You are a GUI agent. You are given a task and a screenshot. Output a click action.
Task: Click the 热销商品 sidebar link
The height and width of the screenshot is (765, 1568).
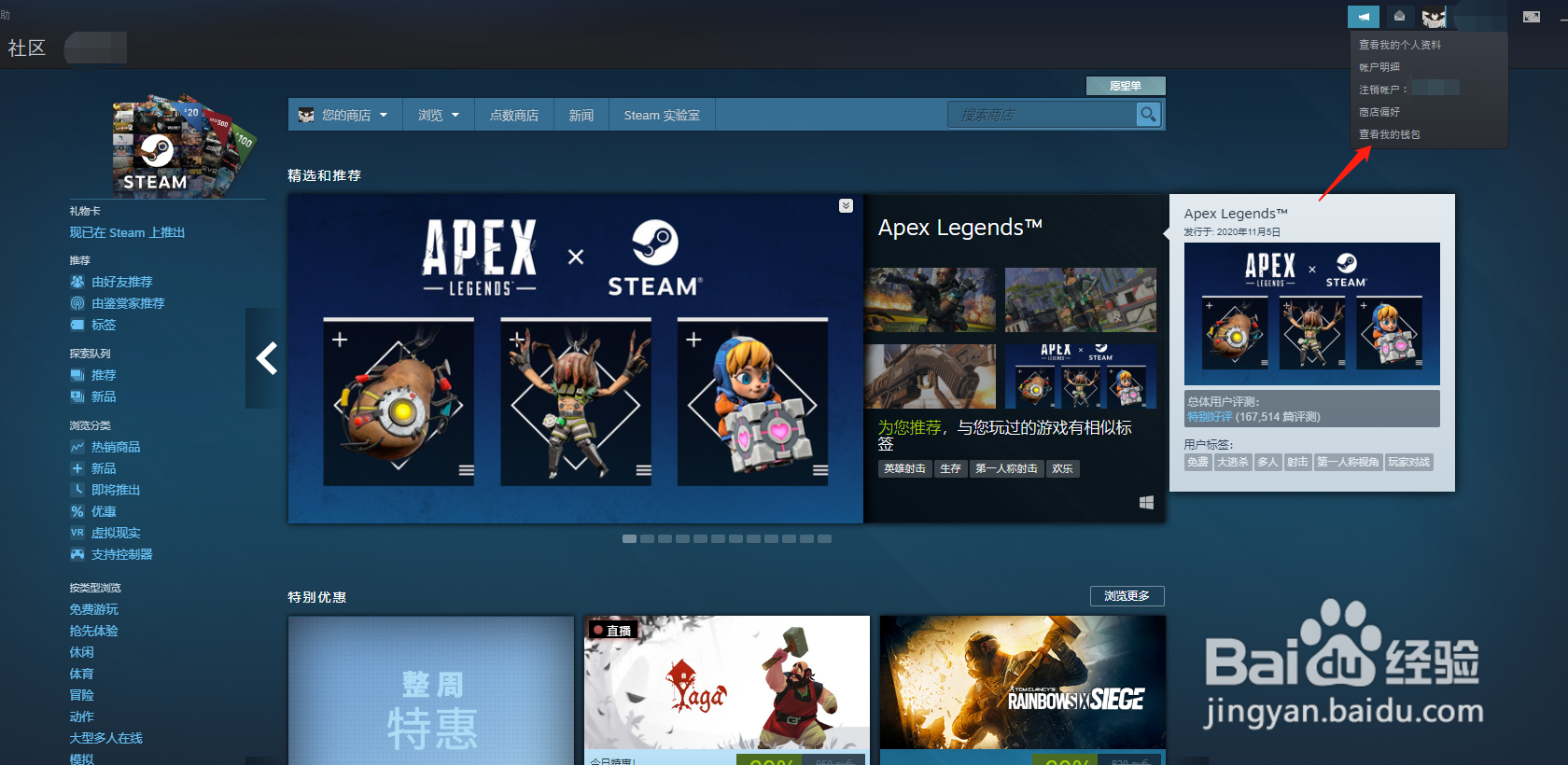coord(116,447)
